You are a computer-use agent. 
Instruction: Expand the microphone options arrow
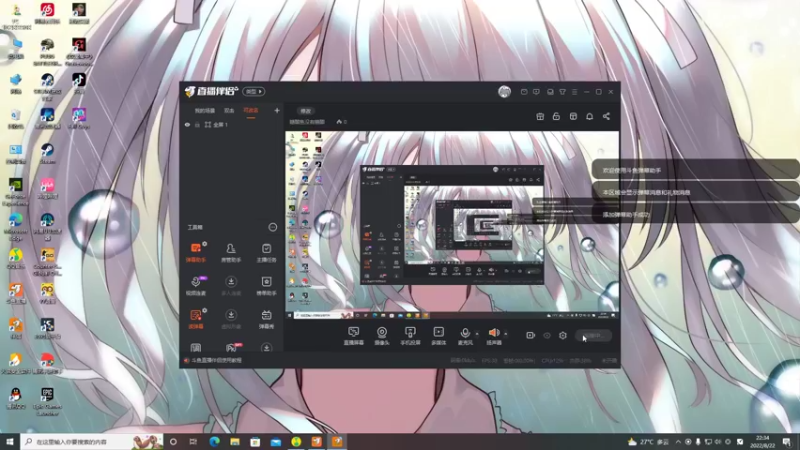[x=477, y=334]
